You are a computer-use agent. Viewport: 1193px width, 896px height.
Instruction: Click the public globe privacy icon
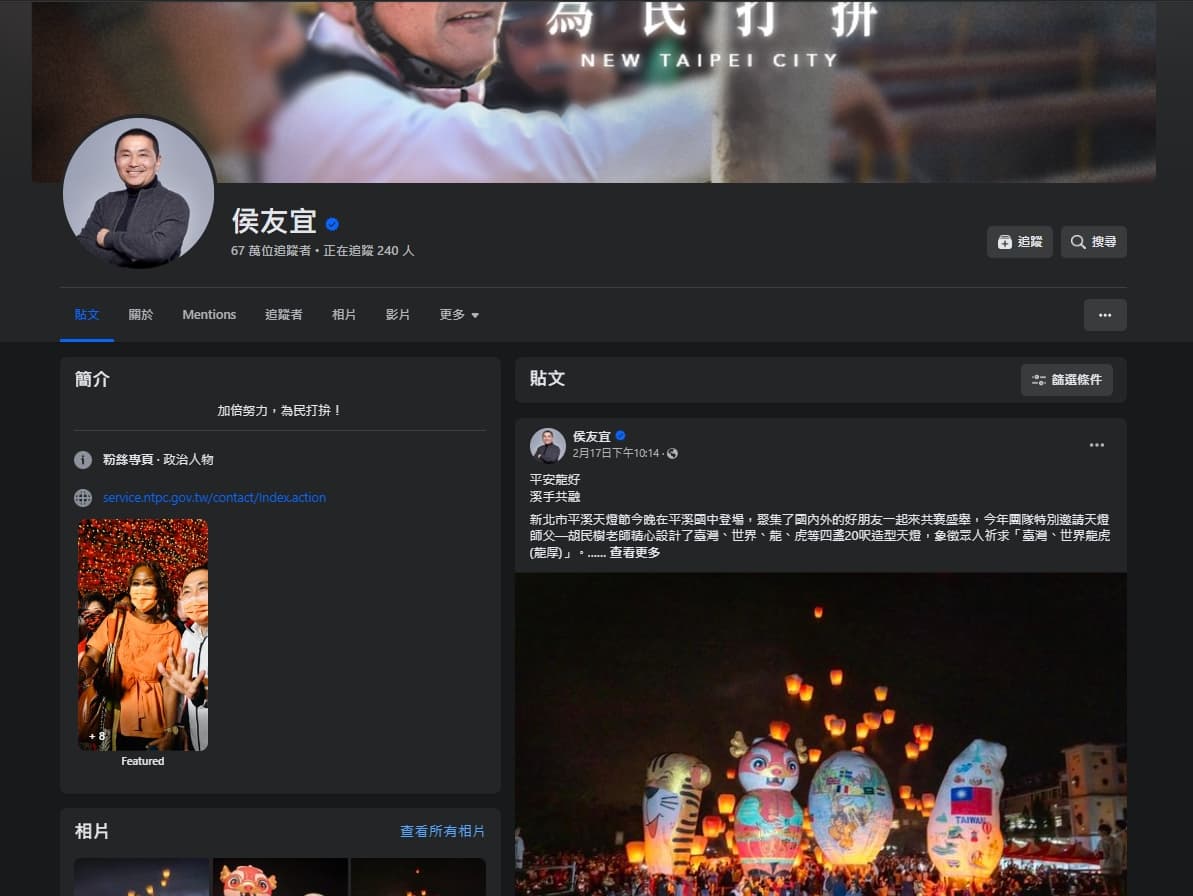(x=672, y=453)
